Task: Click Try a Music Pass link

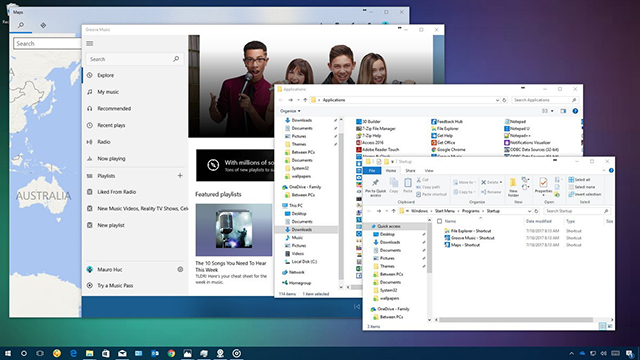Action: click(115, 286)
